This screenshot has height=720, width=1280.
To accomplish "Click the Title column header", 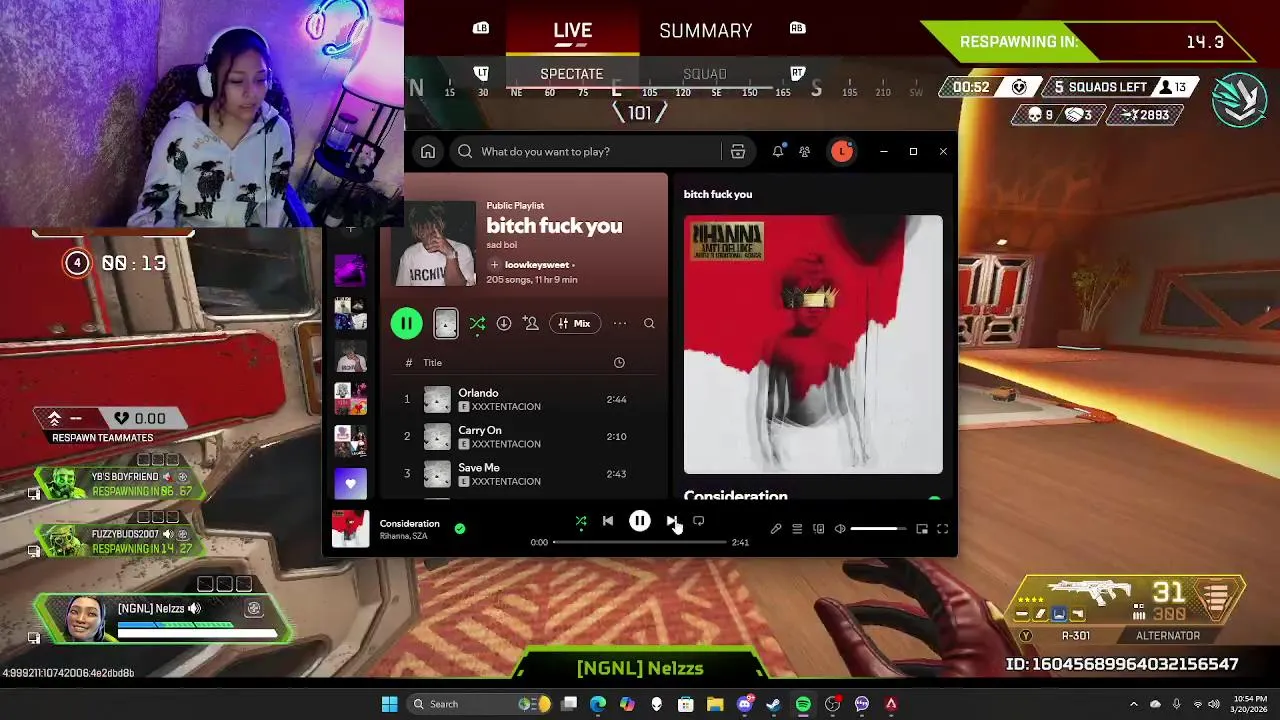I will [x=432, y=362].
